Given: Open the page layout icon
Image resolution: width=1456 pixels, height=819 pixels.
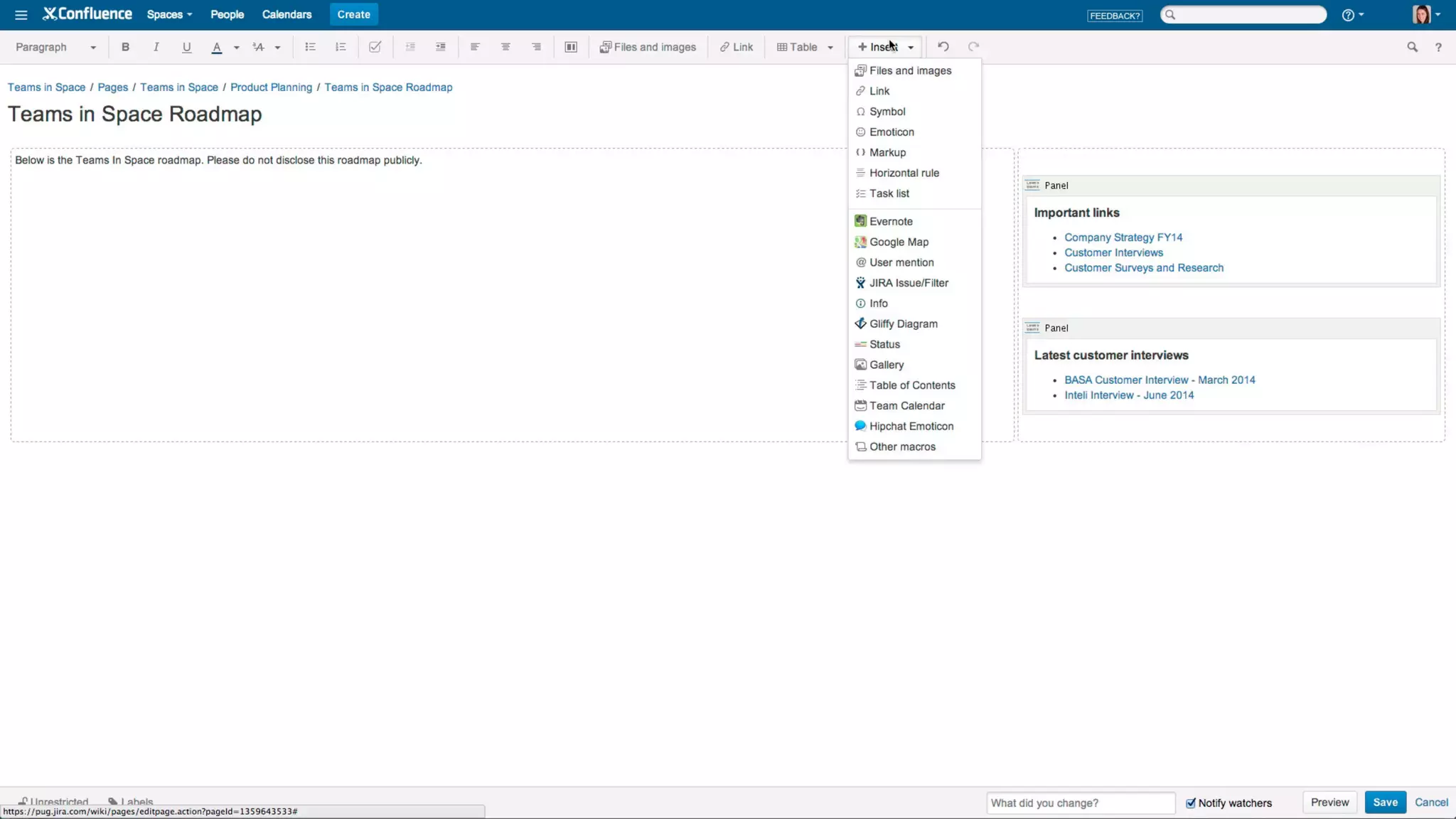Looking at the screenshot, I should tap(570, 47).
